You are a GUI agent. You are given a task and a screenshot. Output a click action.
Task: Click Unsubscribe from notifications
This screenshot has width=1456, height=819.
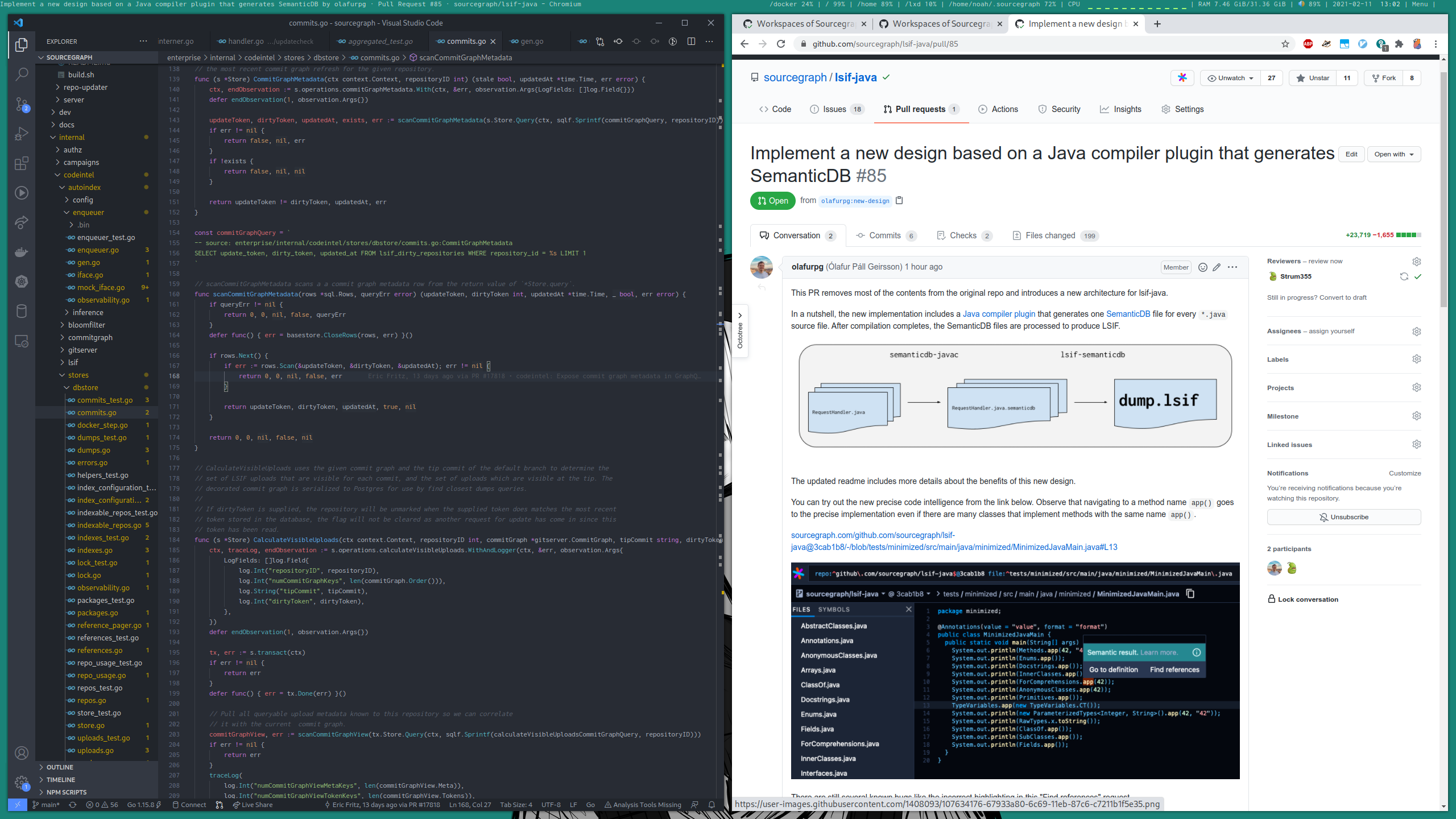click(1344, 517)
